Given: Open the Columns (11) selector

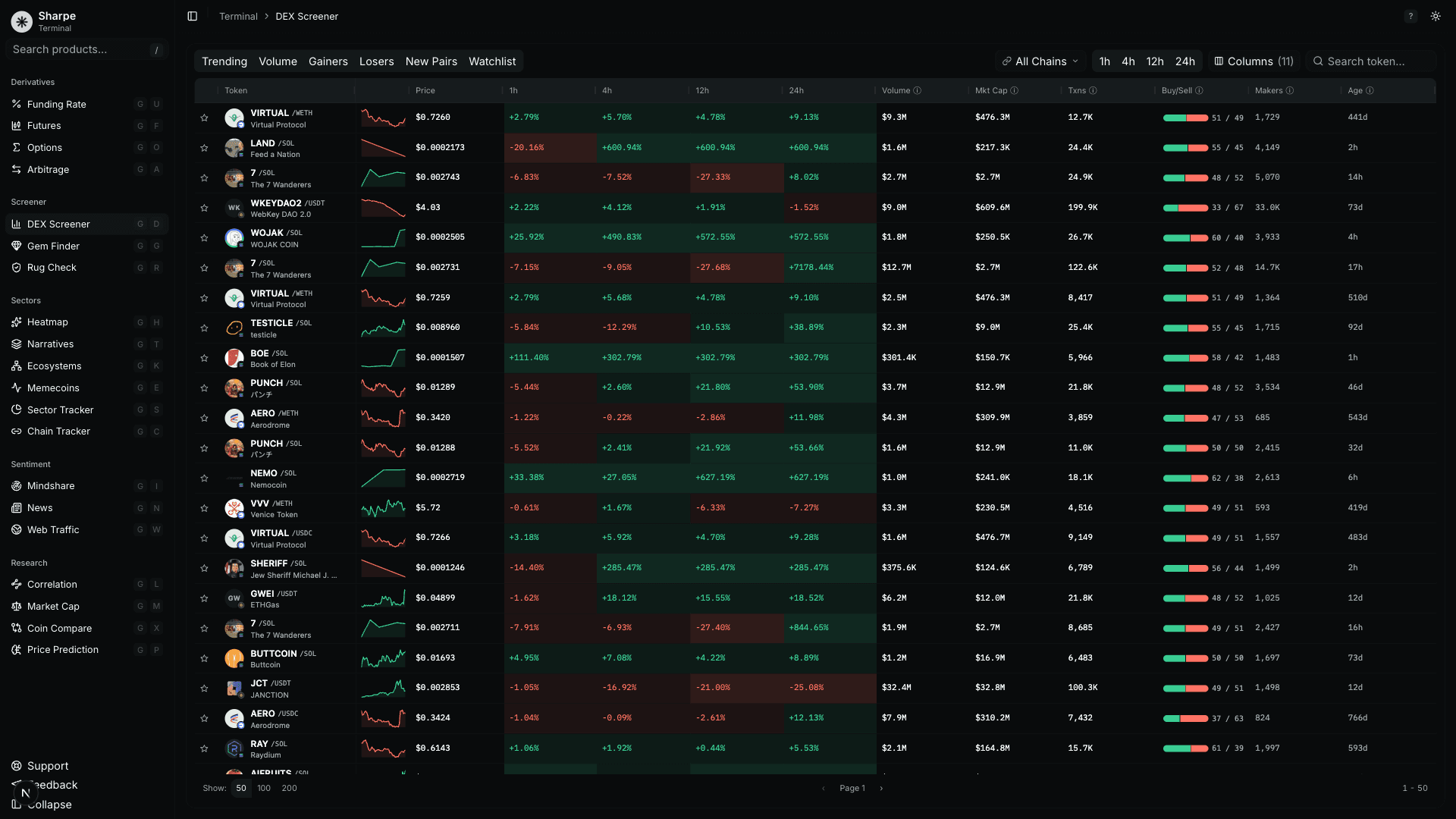Looking at the screenshot, I should pos(1253,61).
